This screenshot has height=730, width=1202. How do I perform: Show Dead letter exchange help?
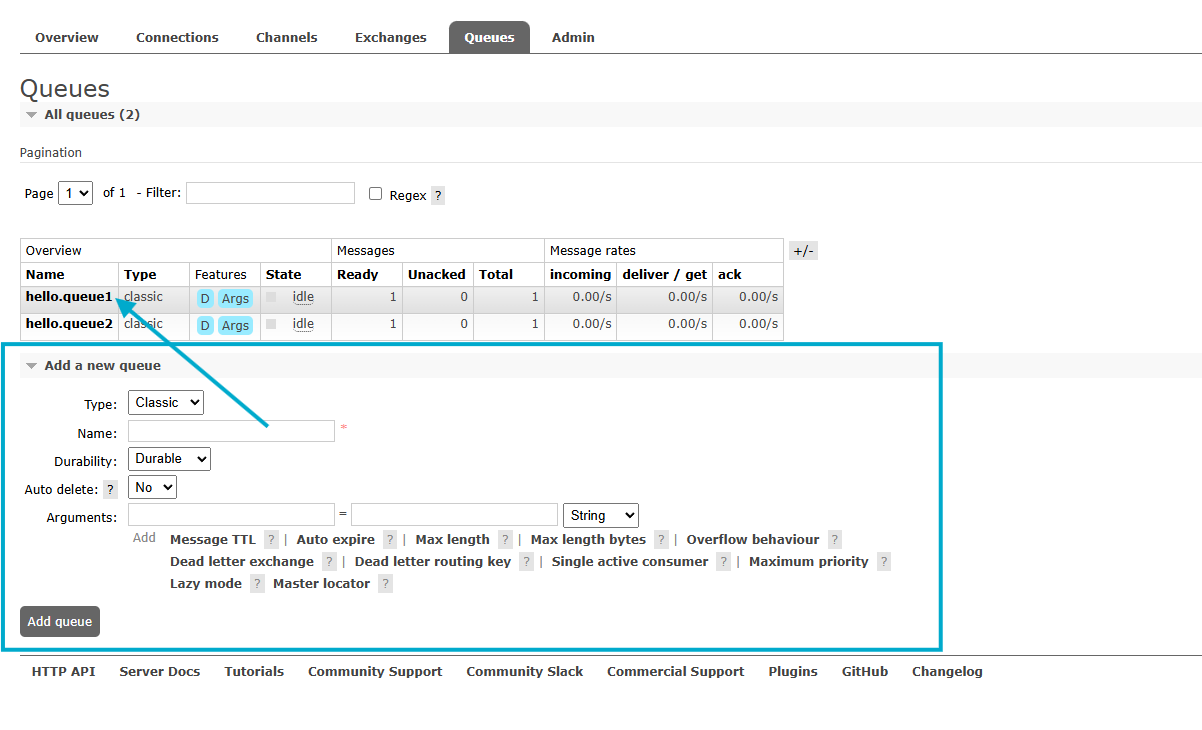pos(329,562)
